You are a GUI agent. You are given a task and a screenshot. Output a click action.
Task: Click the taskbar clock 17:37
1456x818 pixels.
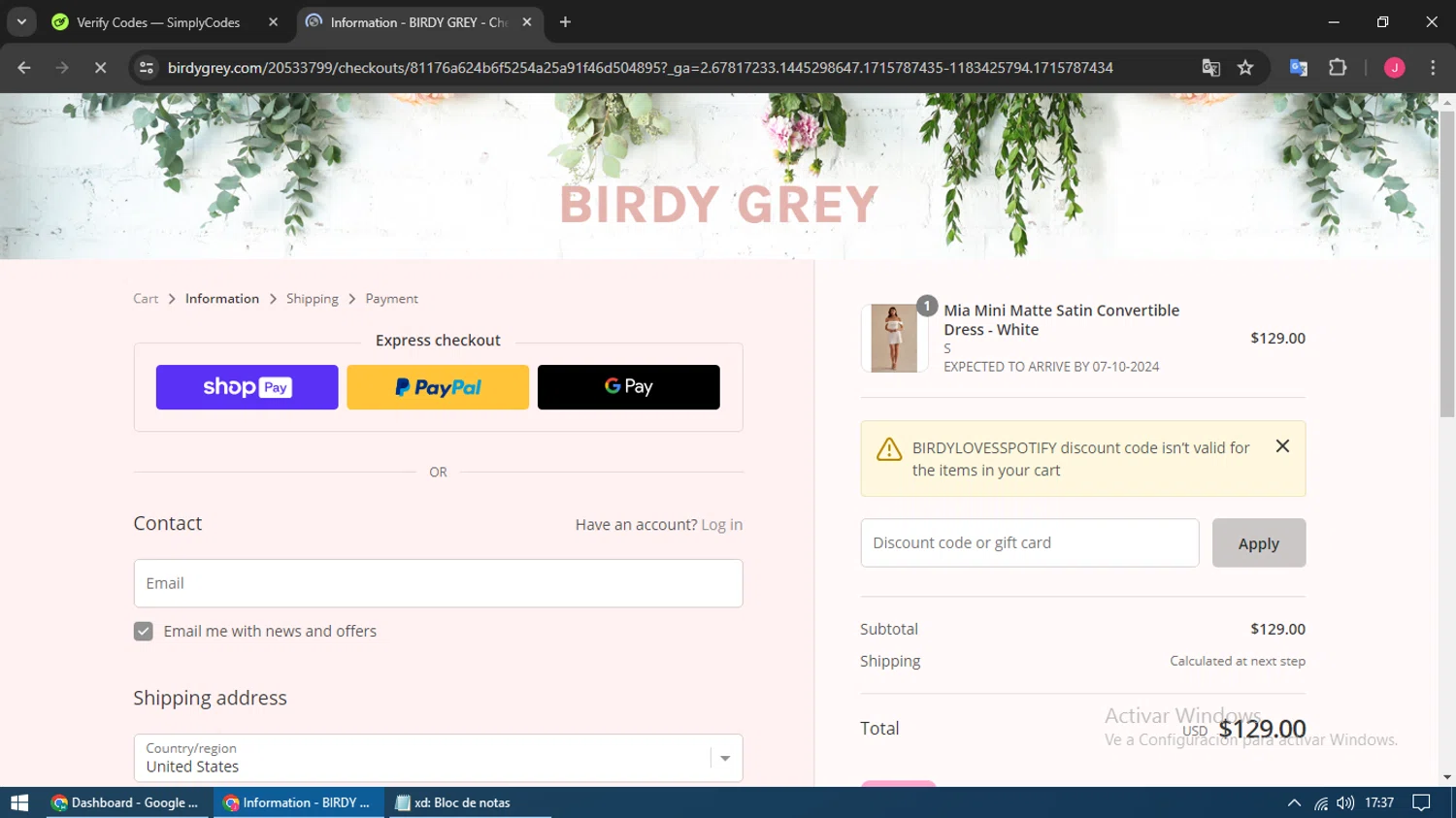1379,802
